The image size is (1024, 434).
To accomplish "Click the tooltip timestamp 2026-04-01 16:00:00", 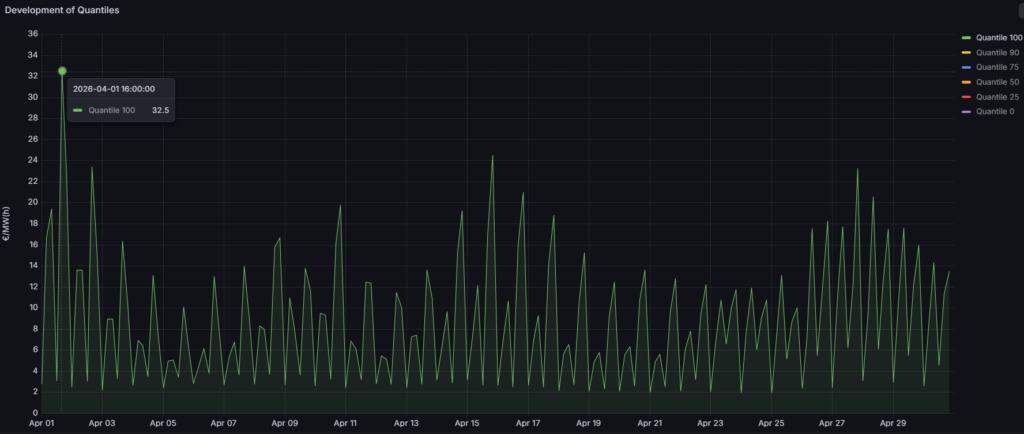I will click(114, 89).
